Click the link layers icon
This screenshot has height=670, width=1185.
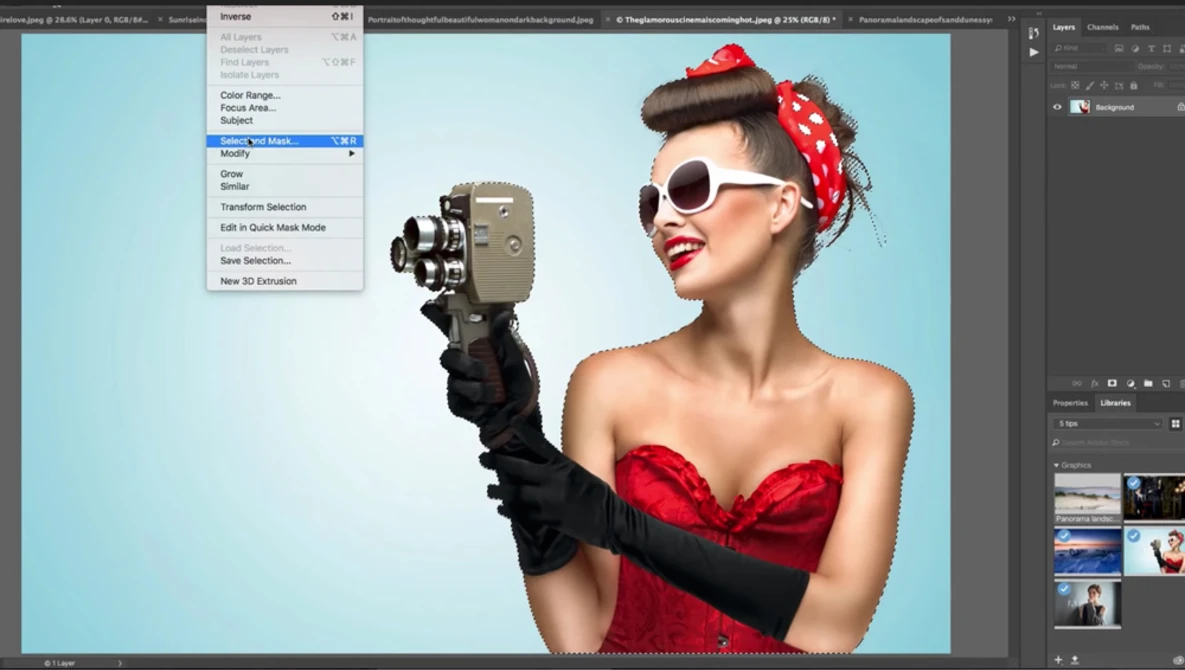pyautogui.click(x=1076, y=384)
